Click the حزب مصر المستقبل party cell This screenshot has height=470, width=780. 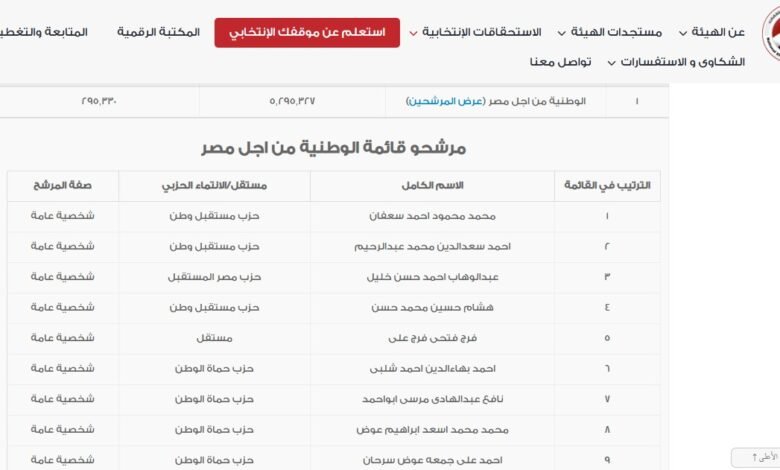click(214, 277)
